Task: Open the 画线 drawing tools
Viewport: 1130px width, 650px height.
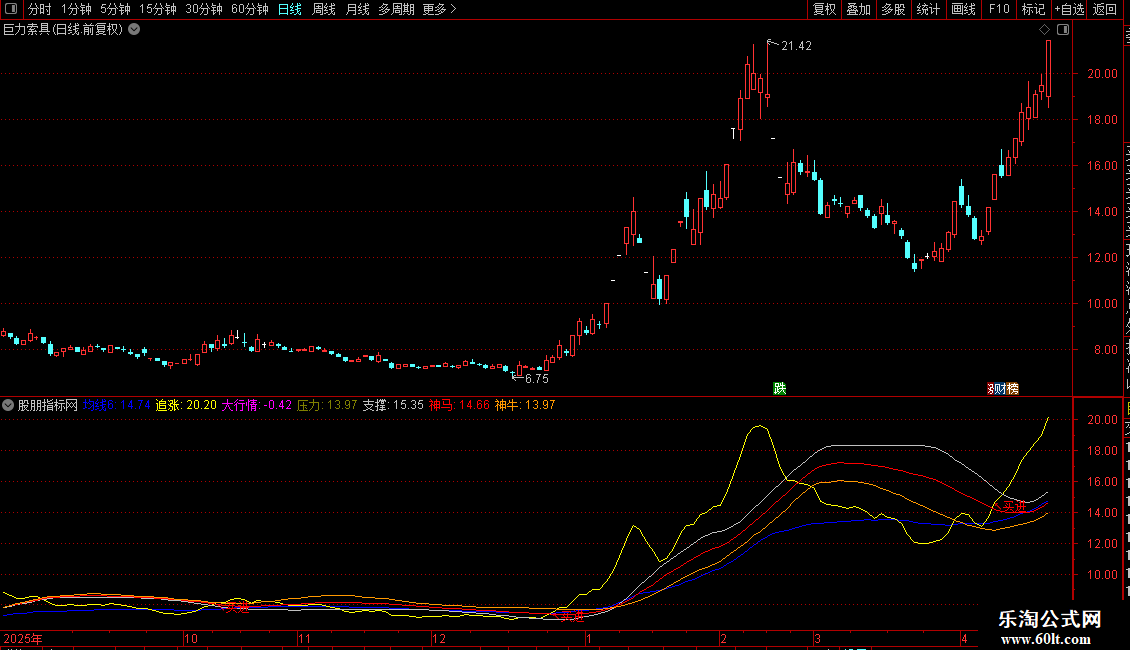Action: pyautogui.click(x=963, y=9)
